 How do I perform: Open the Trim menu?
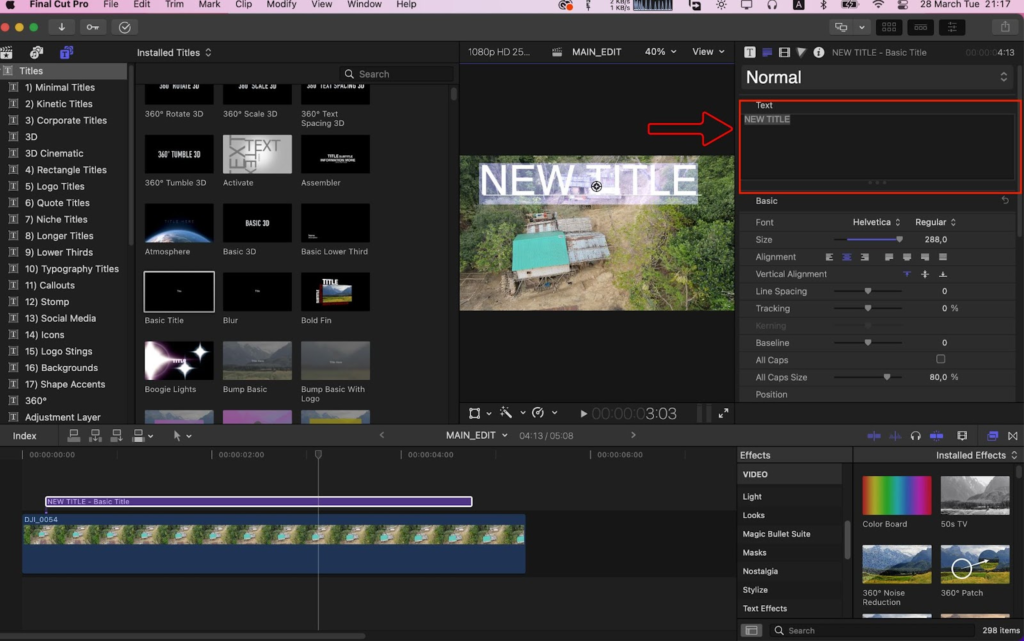pos(174,5)
